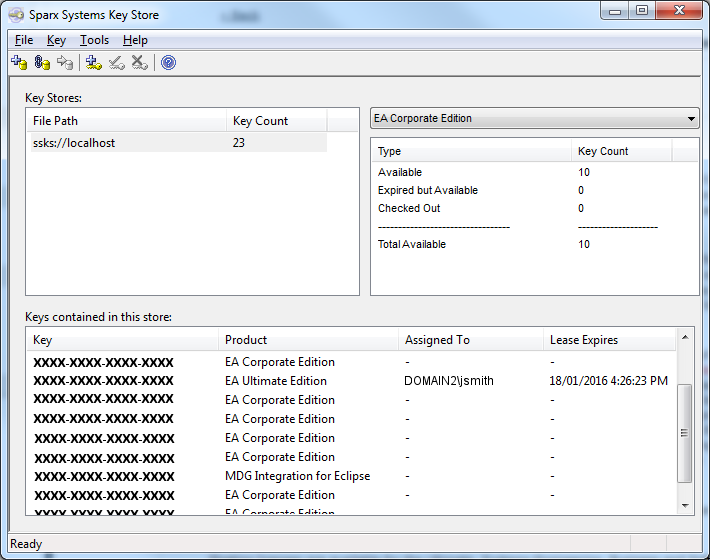The image size is (710, 560).
Task: Click the Link to Existing Key Store icon
Action: pyautogui.click(x=42, y=62)
